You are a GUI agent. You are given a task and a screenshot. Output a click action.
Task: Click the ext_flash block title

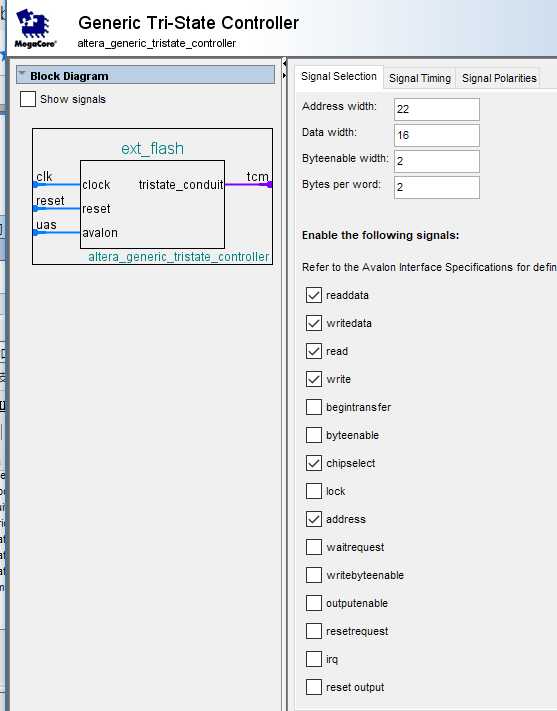(152, 149)
